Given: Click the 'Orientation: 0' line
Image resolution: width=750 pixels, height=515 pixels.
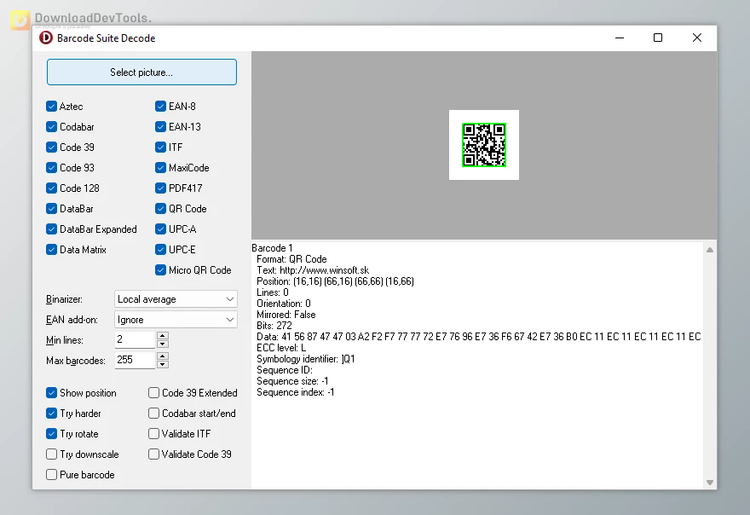Looking at the screenshot, I should (x=284, y=304).
